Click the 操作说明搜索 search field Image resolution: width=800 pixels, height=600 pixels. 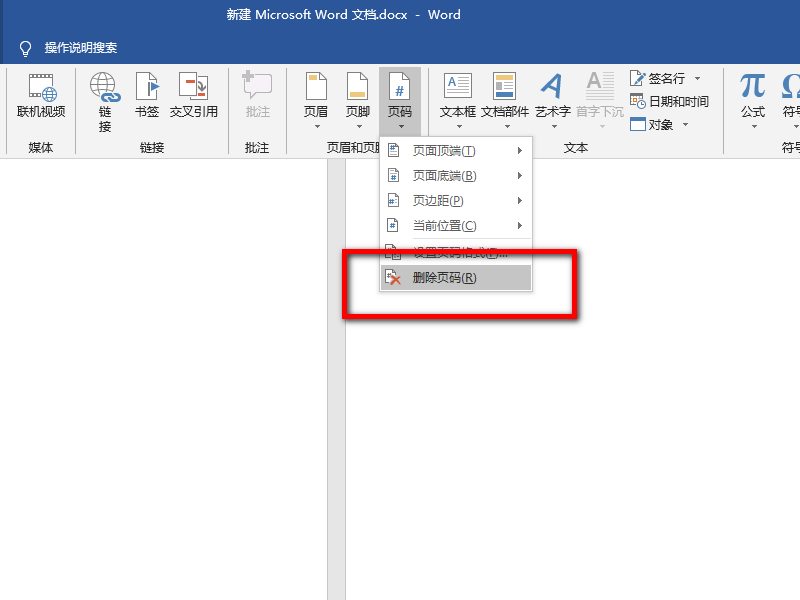(x=81, y=48)
